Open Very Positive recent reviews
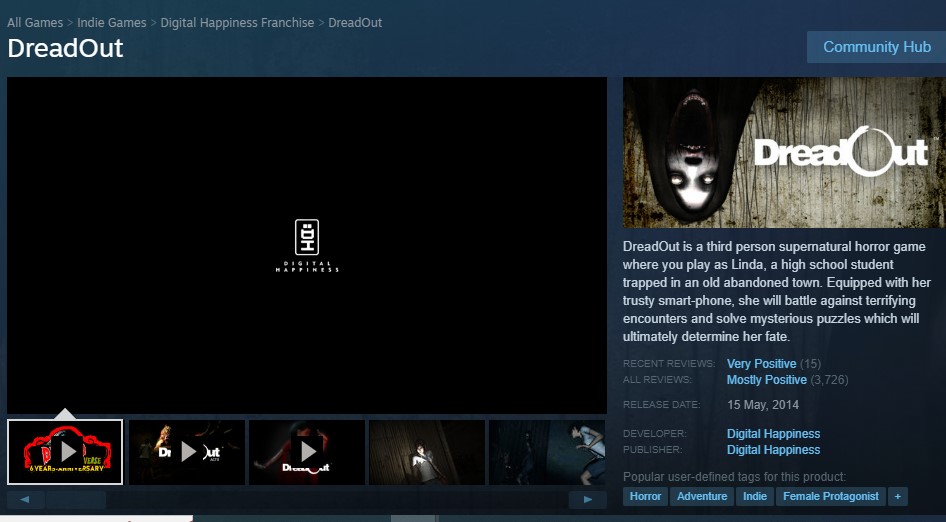 [x=761, y=363]
